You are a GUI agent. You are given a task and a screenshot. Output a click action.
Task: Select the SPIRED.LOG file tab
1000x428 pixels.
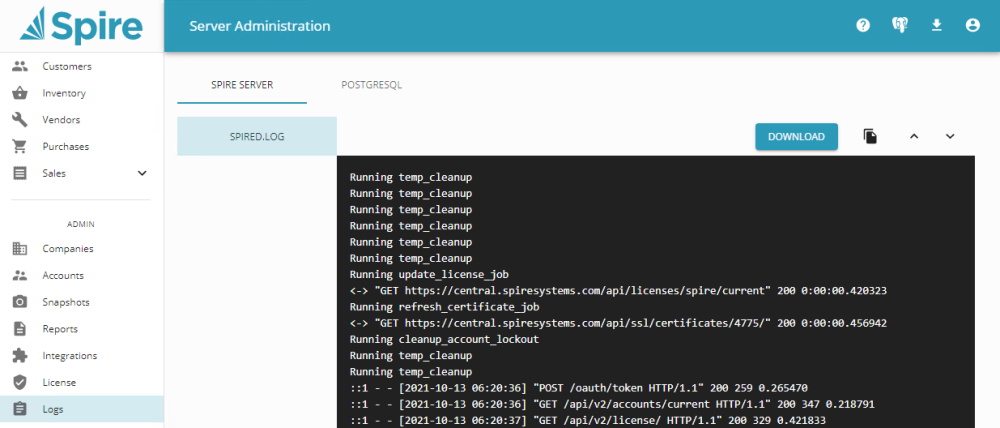click(257, 137)
